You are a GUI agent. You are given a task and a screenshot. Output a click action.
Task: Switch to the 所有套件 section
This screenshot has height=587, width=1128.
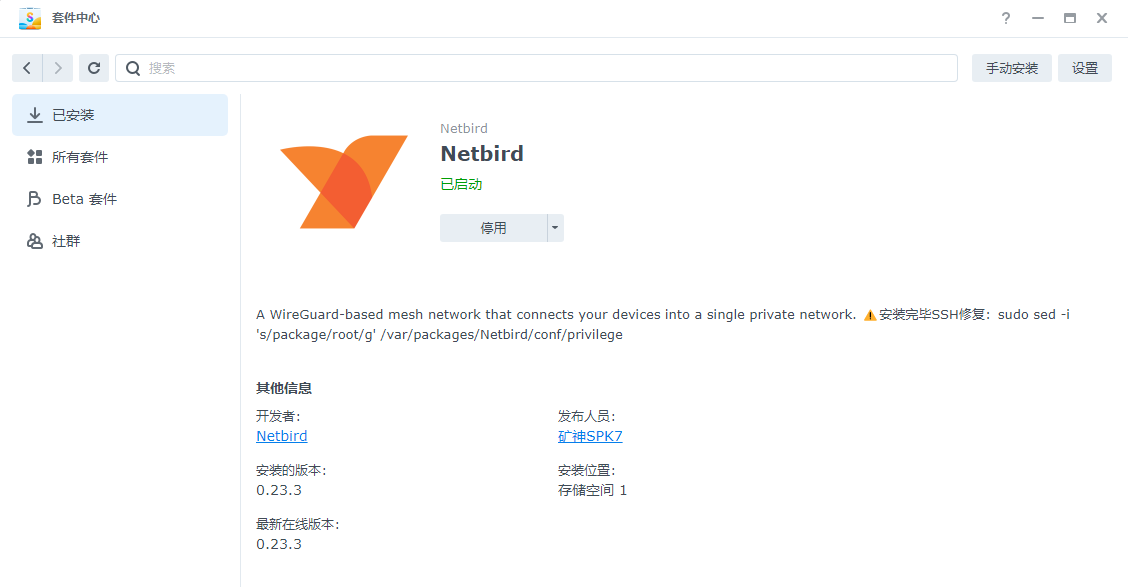[x=81, y=156]
